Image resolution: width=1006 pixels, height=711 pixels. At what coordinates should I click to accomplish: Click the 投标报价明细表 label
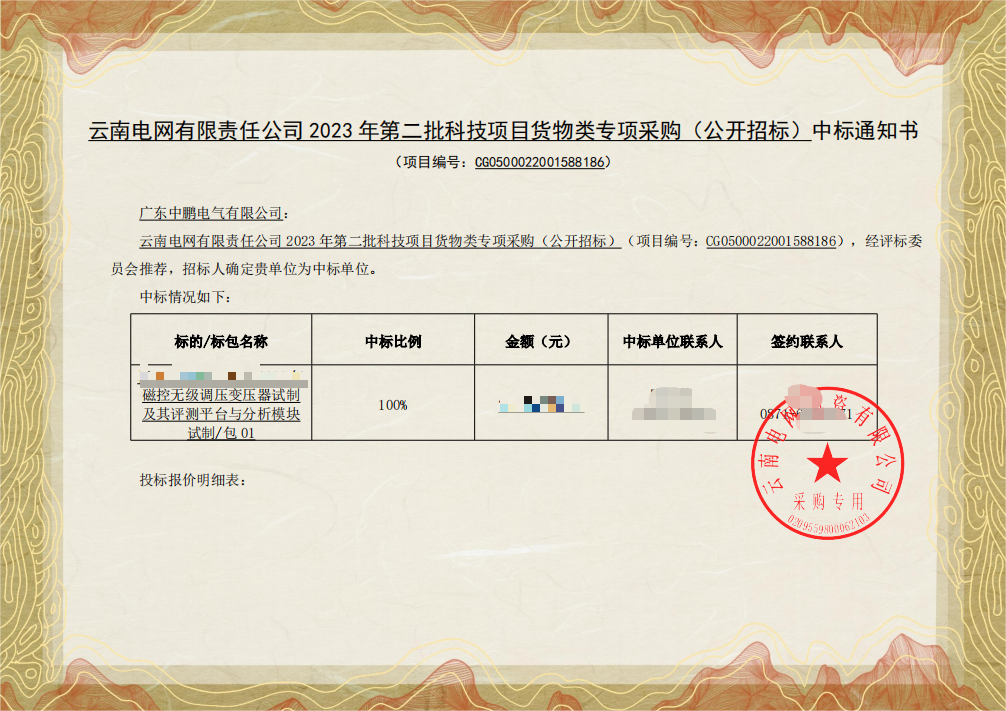tap(193, 480)
